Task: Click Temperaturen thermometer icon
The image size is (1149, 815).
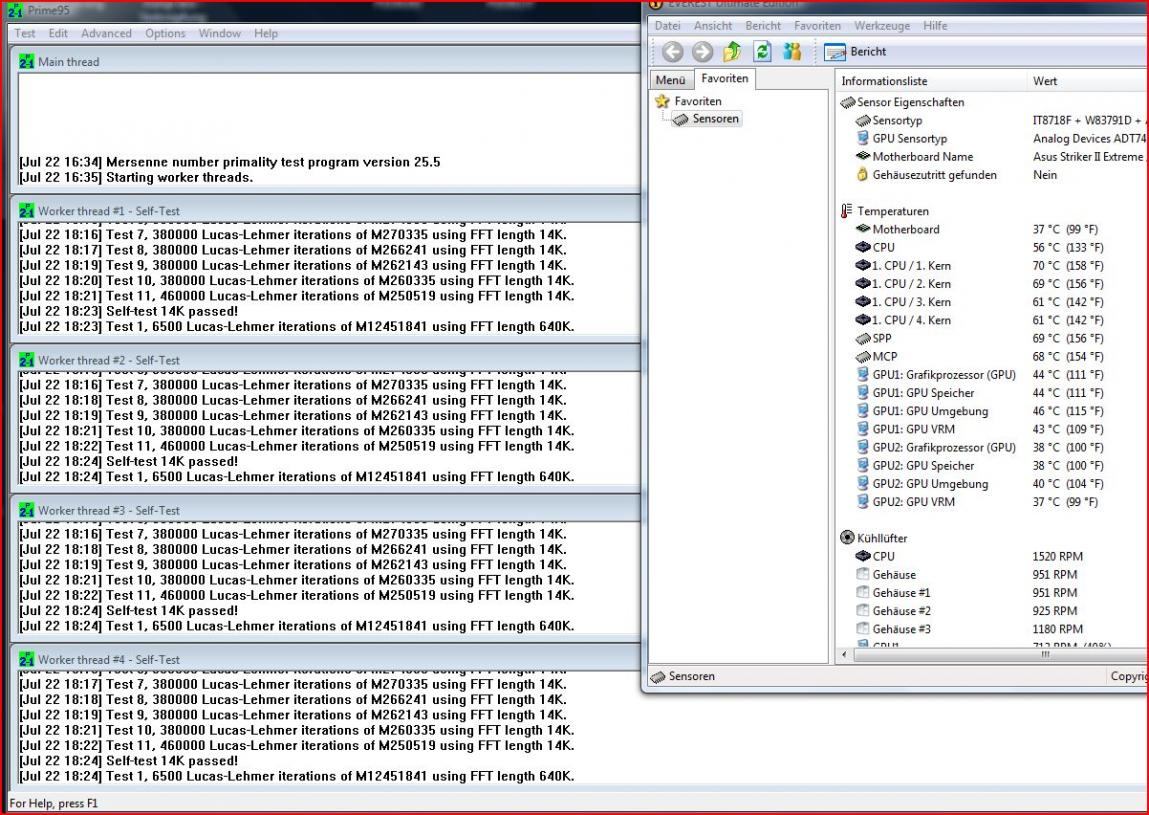Action: [847, 211]
